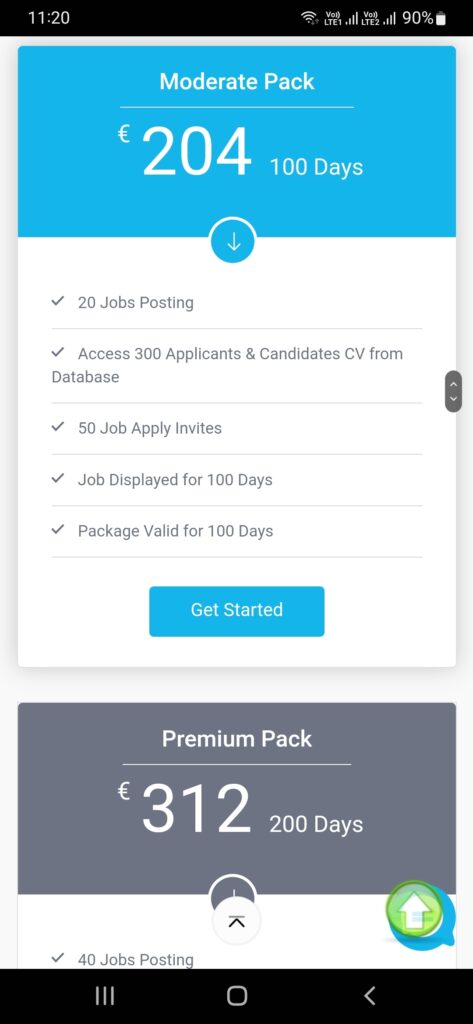Select the Premium Pack heading
Screen dimensions: 473x1024
tap(236, 739)
